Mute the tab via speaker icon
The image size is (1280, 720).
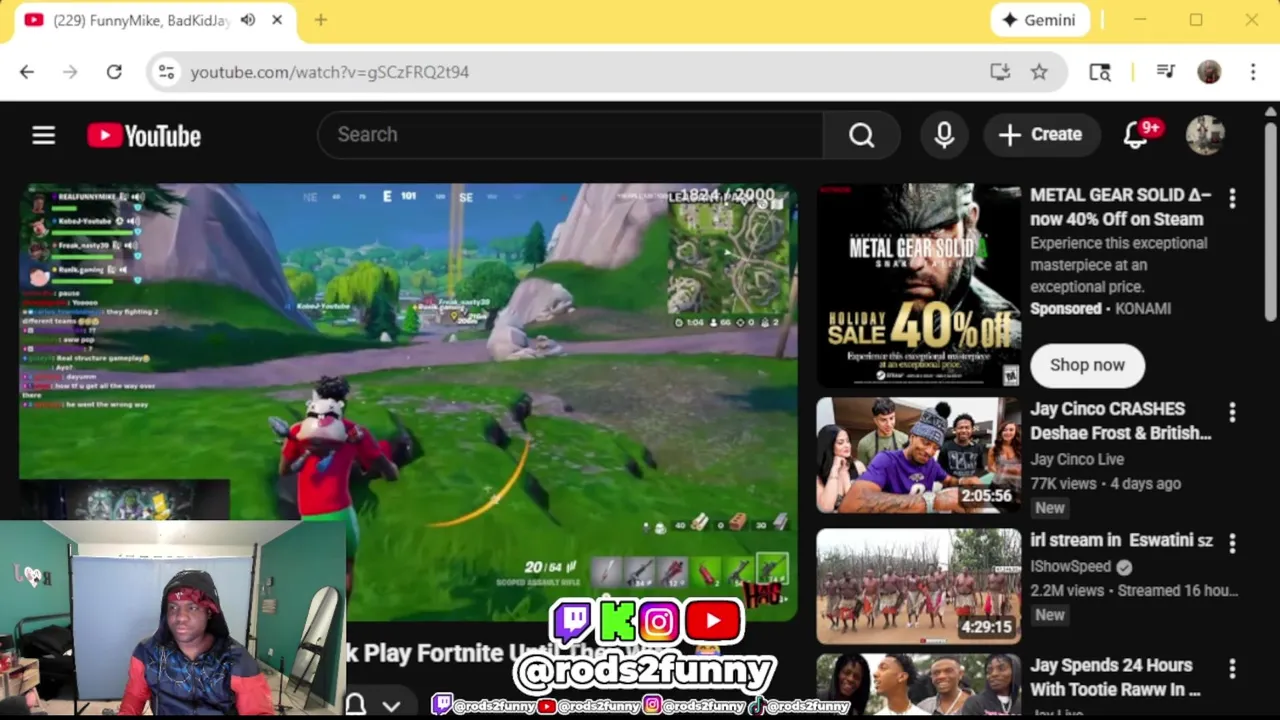click(x=248, y=20)
